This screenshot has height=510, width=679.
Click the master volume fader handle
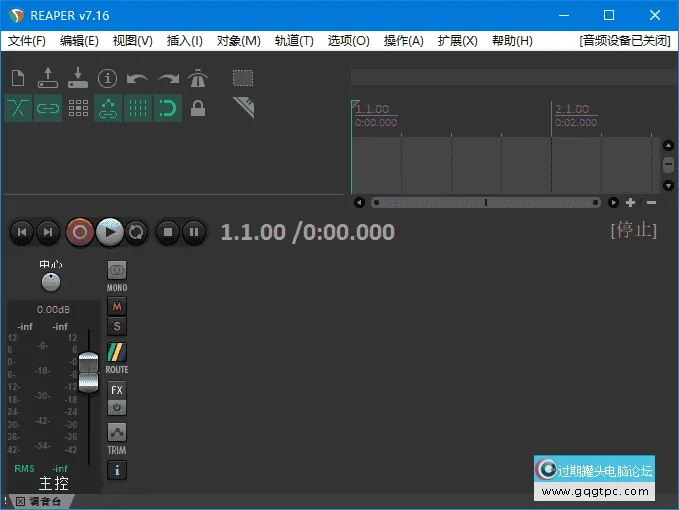tap(89, 370)
